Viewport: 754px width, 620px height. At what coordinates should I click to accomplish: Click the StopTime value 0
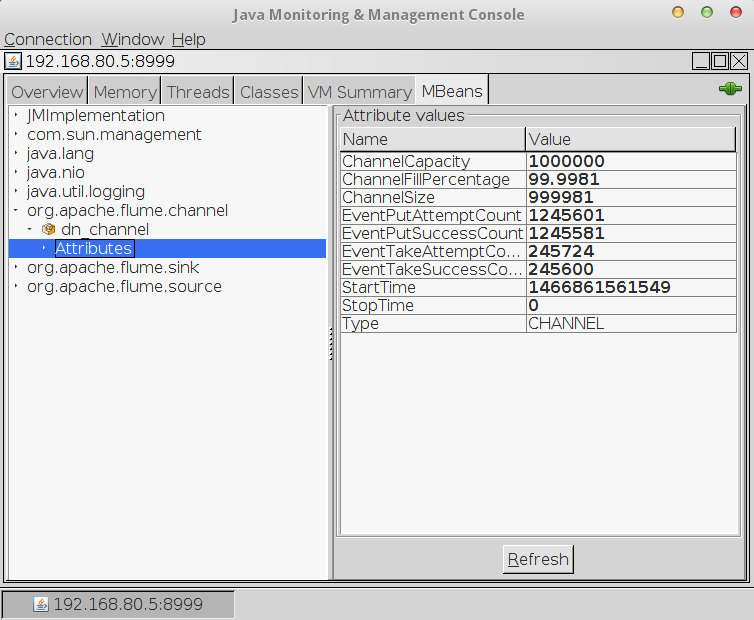pos(631,305)
